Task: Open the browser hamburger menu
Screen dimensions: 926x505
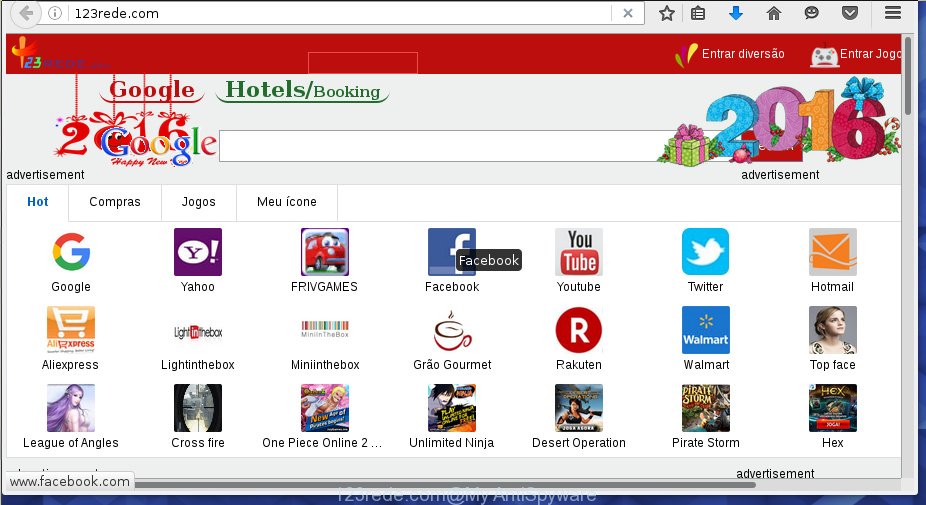Action: (893, 13)
